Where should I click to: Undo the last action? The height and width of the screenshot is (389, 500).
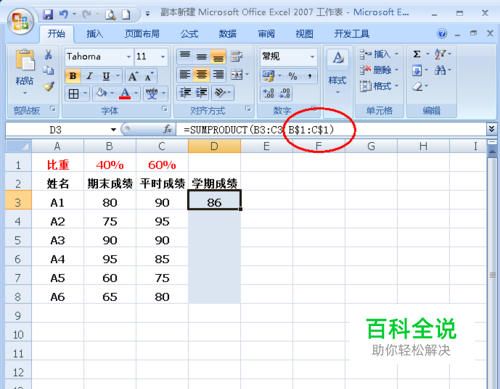coord(63,14)
